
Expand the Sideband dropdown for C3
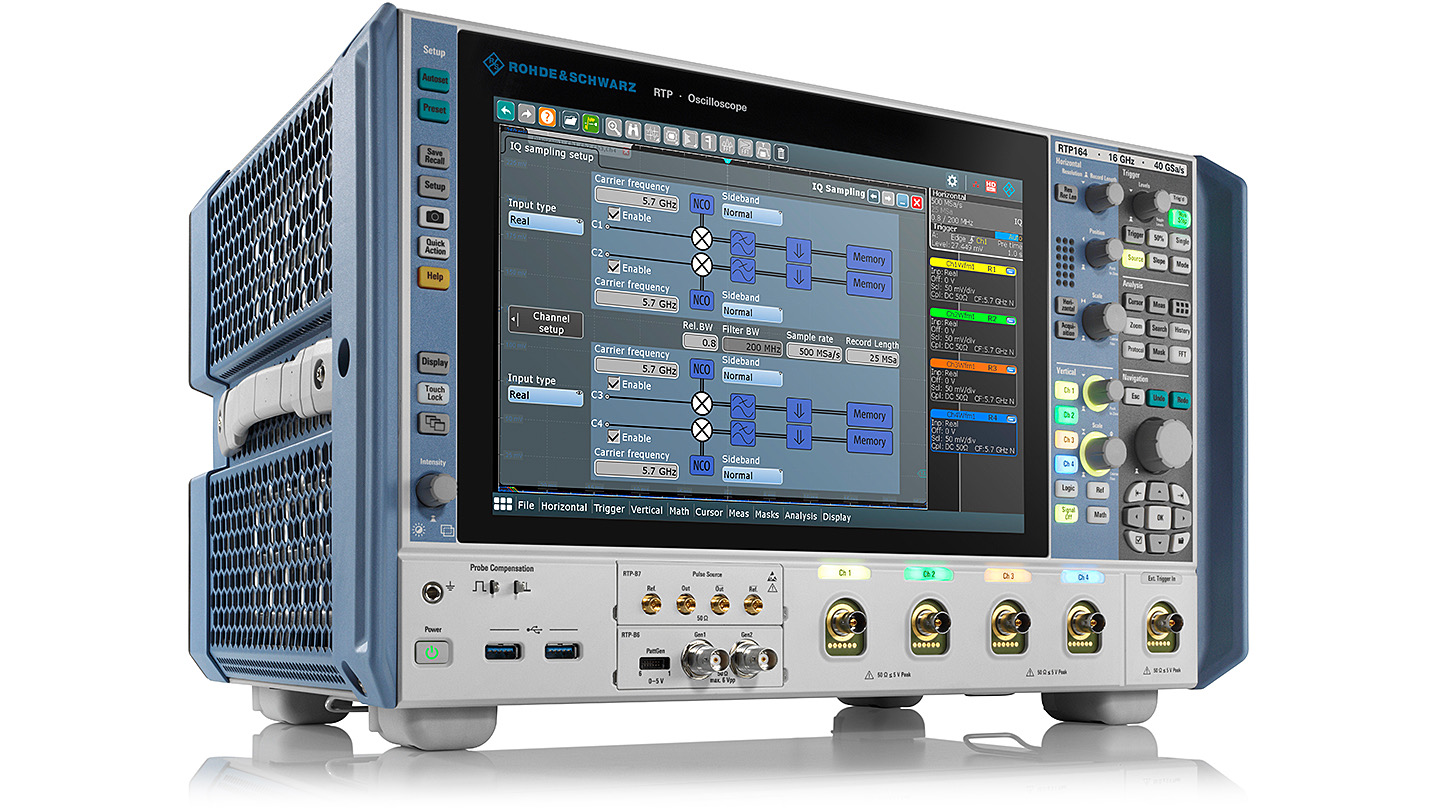(751, 377)
